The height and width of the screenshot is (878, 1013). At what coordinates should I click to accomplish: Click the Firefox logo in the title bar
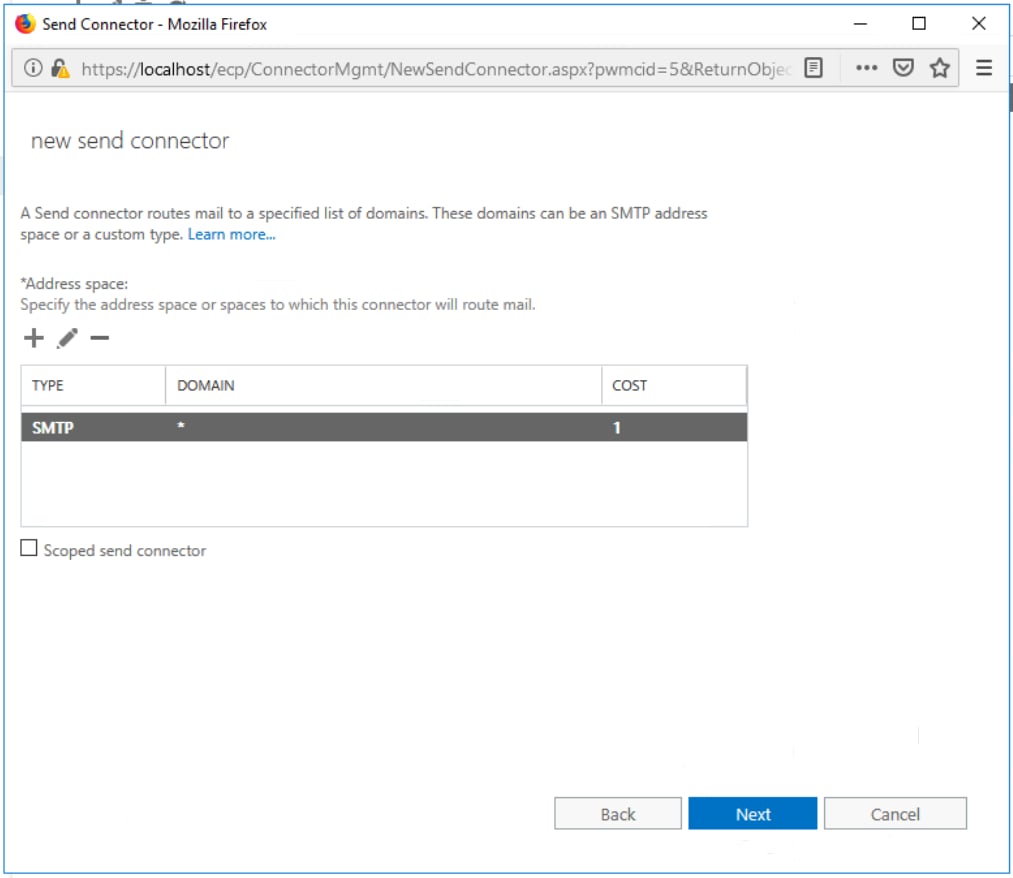[x=25, y=24]
